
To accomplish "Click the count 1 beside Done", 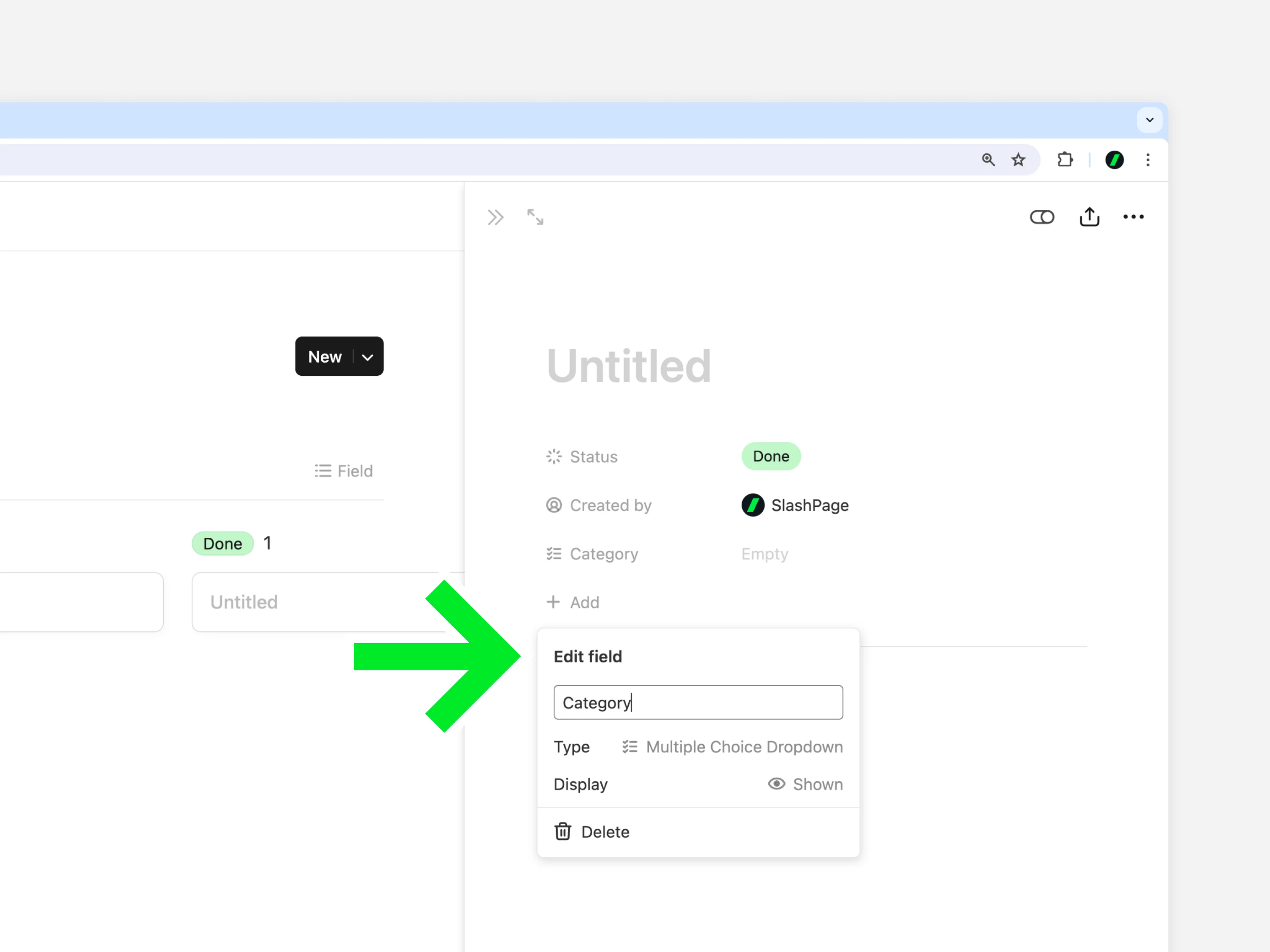I will tap(267, 543).
